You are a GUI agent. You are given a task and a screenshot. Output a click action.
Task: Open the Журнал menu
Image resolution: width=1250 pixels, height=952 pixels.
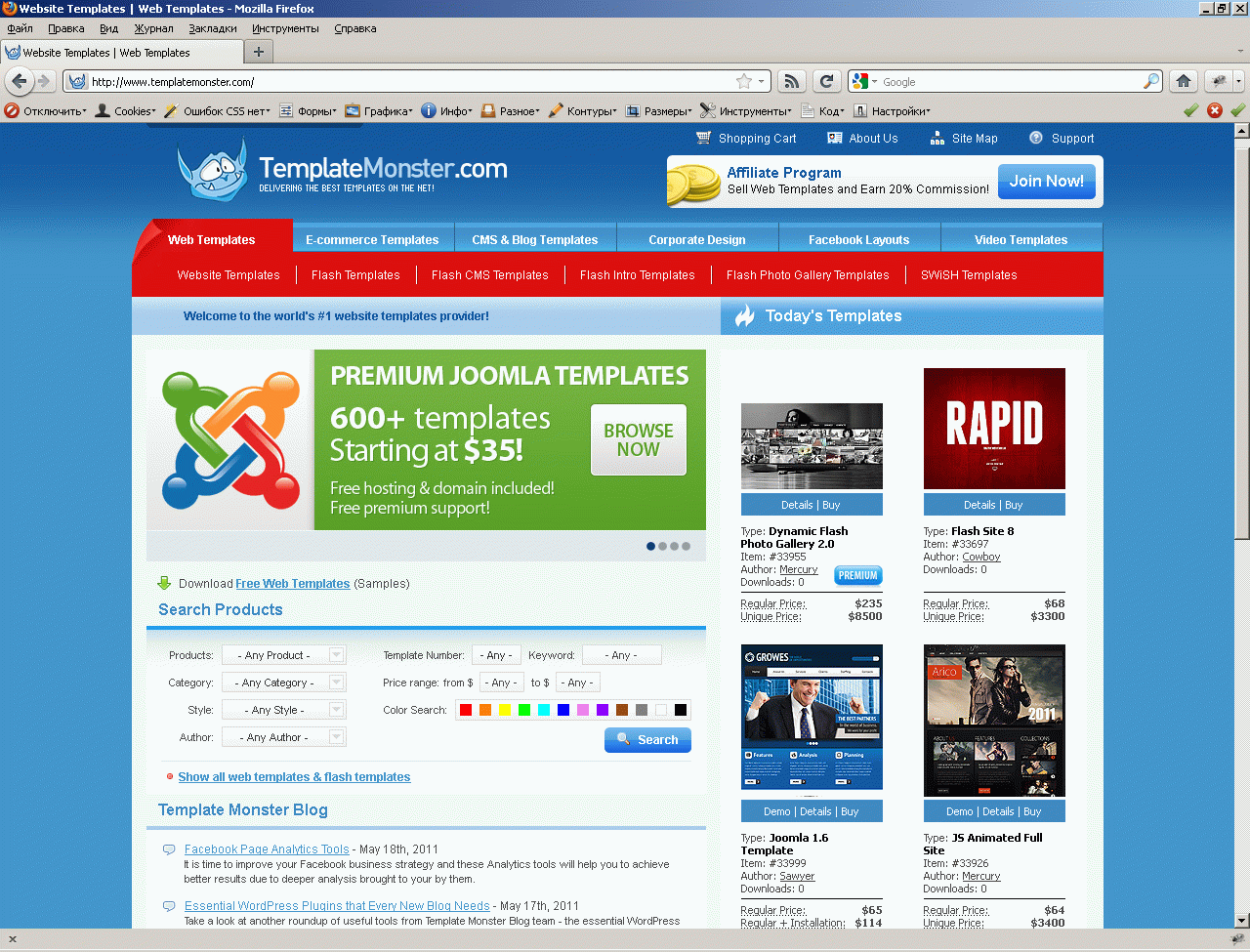coord(153,28)
